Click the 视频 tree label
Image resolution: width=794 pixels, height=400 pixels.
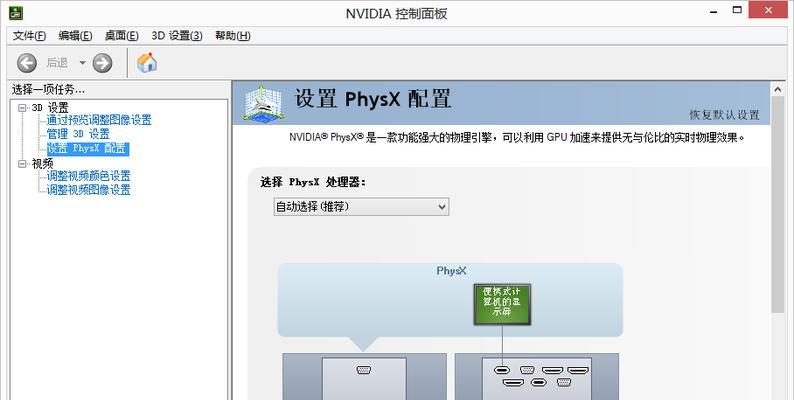pyautogui.click(x=43, y=164)
